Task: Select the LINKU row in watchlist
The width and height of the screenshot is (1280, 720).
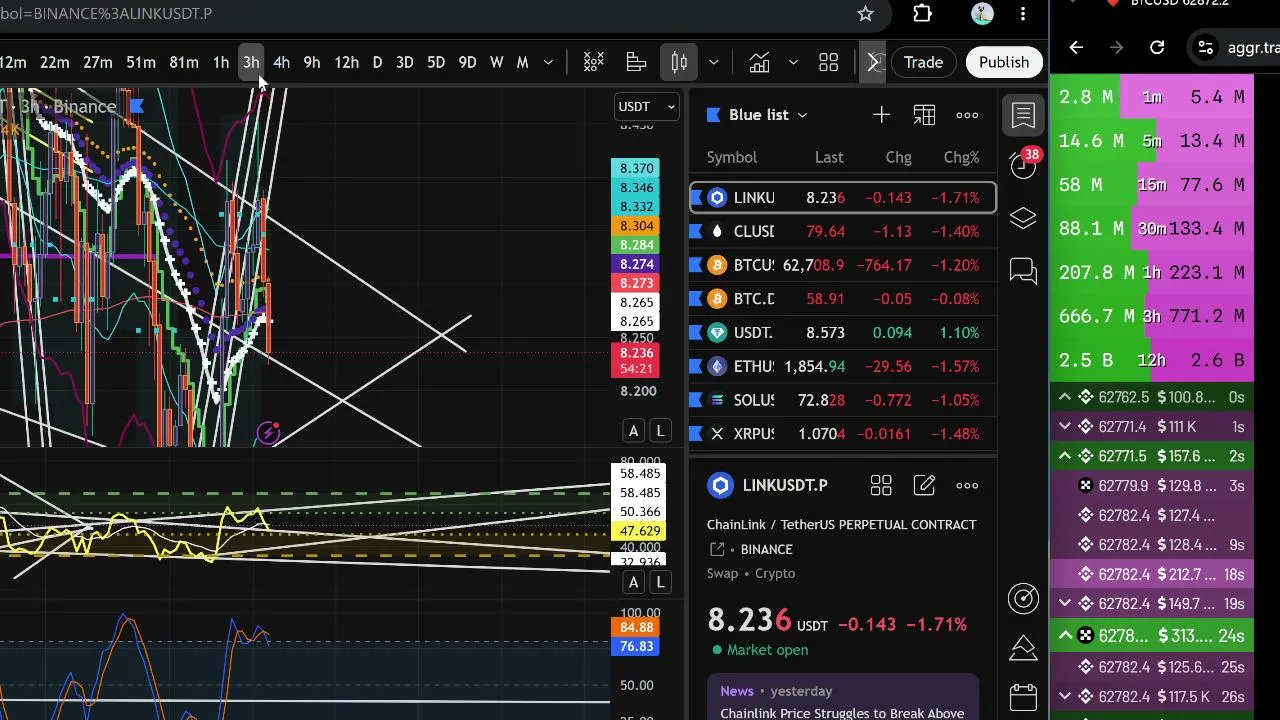Action: 843,198
